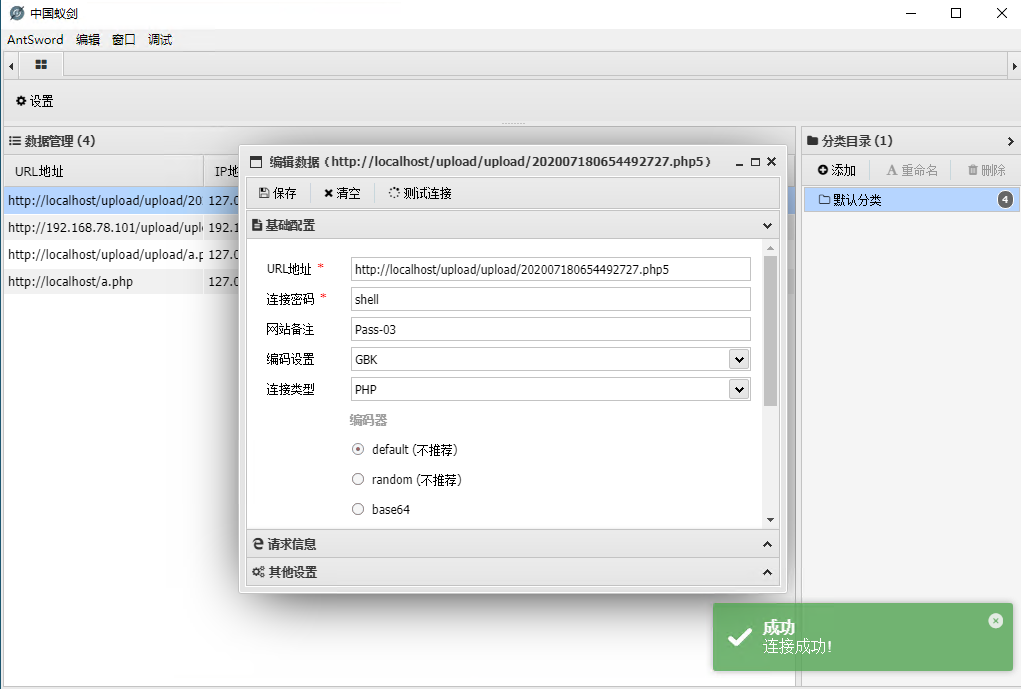The height and width of the screenshot is (689, 1021).
Task: Click the success checkmark icon
Action: click(740, 637)
